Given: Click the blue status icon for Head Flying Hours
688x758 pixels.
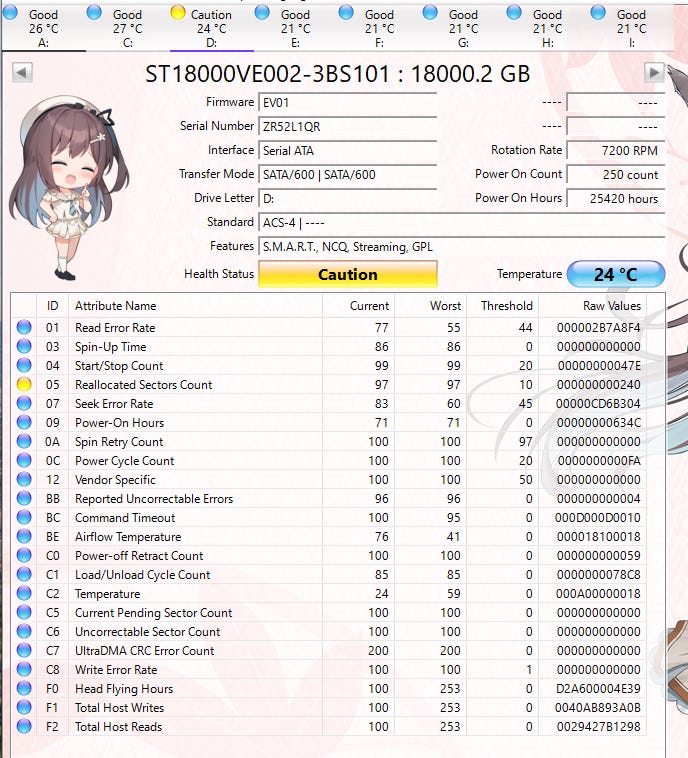Looking at the screenshot, I should (24, 688).
